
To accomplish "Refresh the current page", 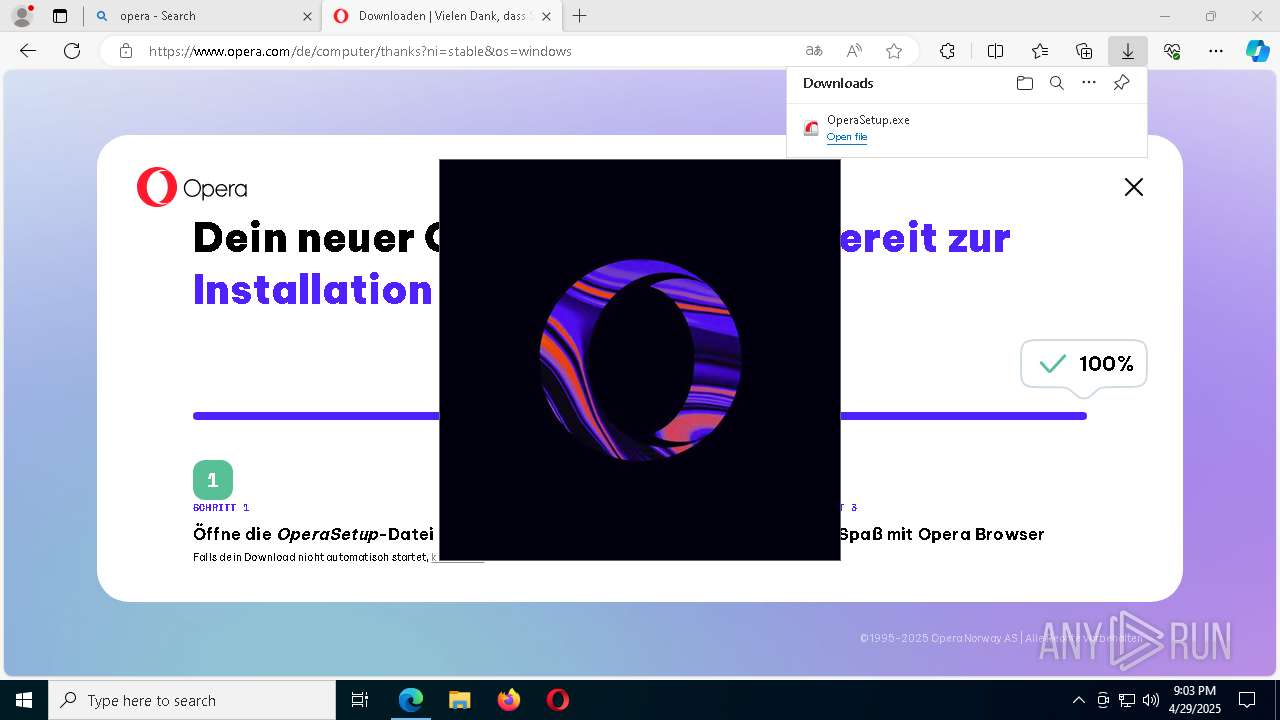I will point(72,51).
